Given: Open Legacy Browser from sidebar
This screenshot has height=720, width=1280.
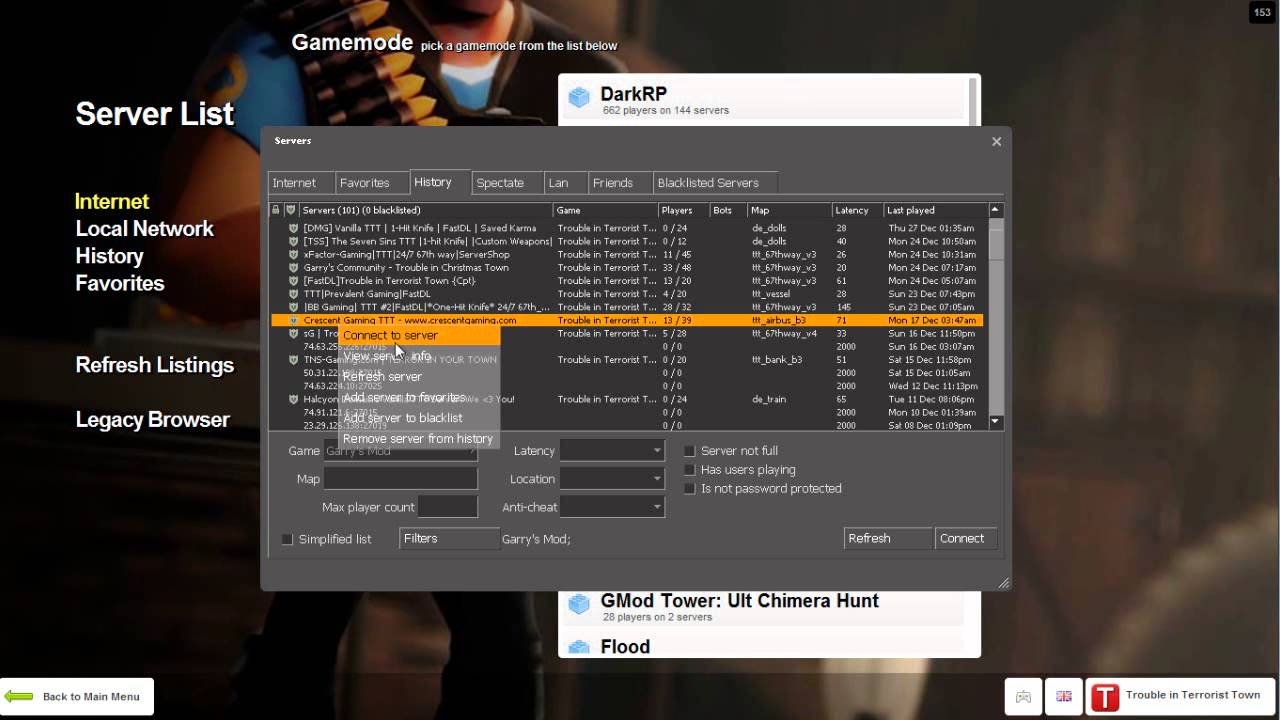Looking at the screenshot, I should (153, 420).
